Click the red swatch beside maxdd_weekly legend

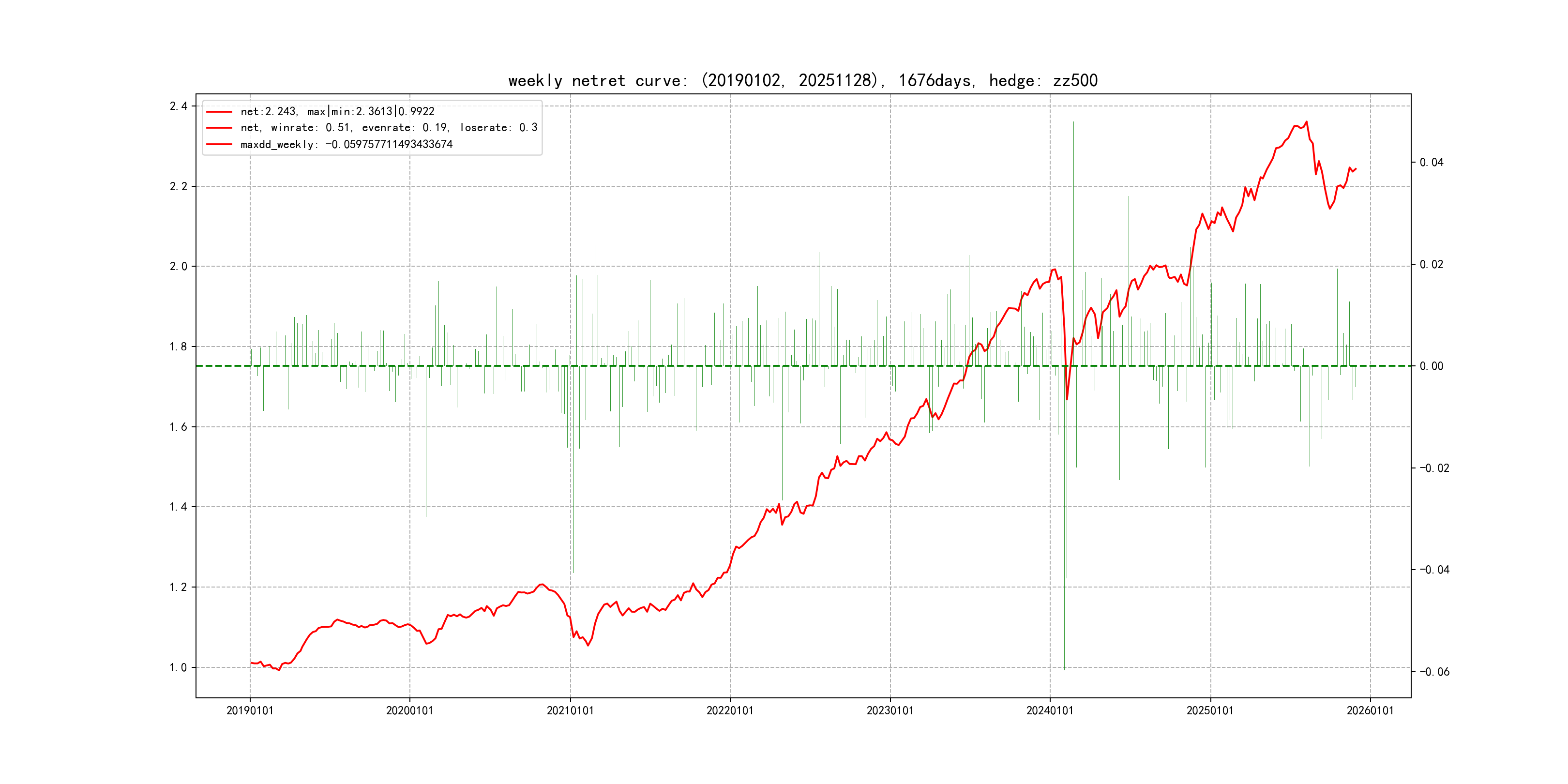(219, 145)
